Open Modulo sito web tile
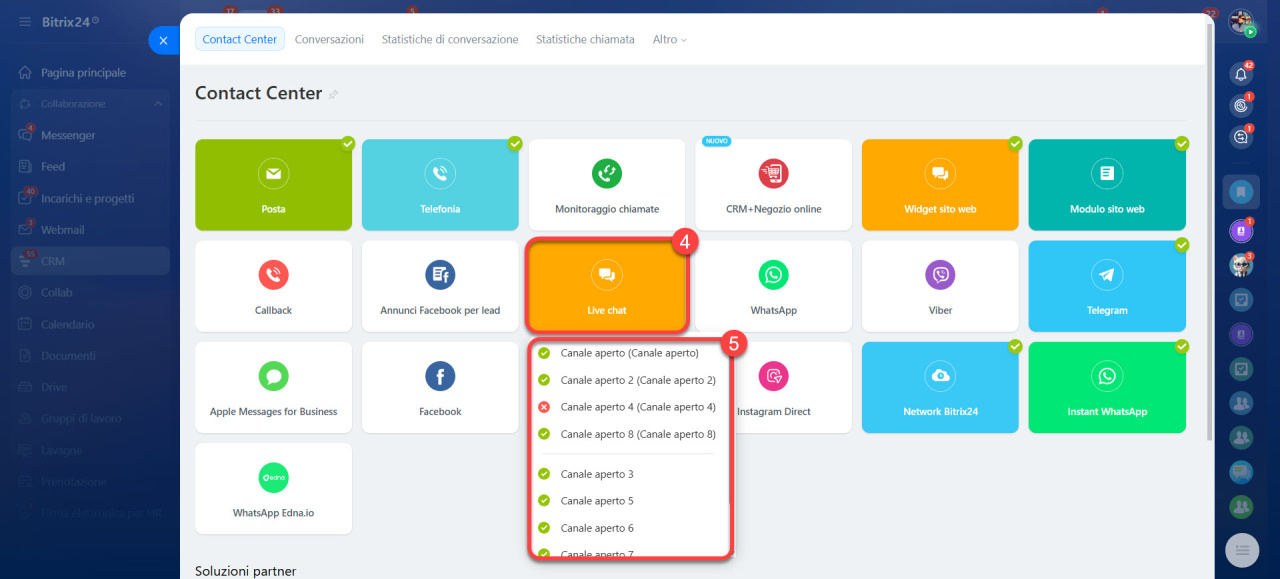1280x579 pixels. pos(1107,185)
